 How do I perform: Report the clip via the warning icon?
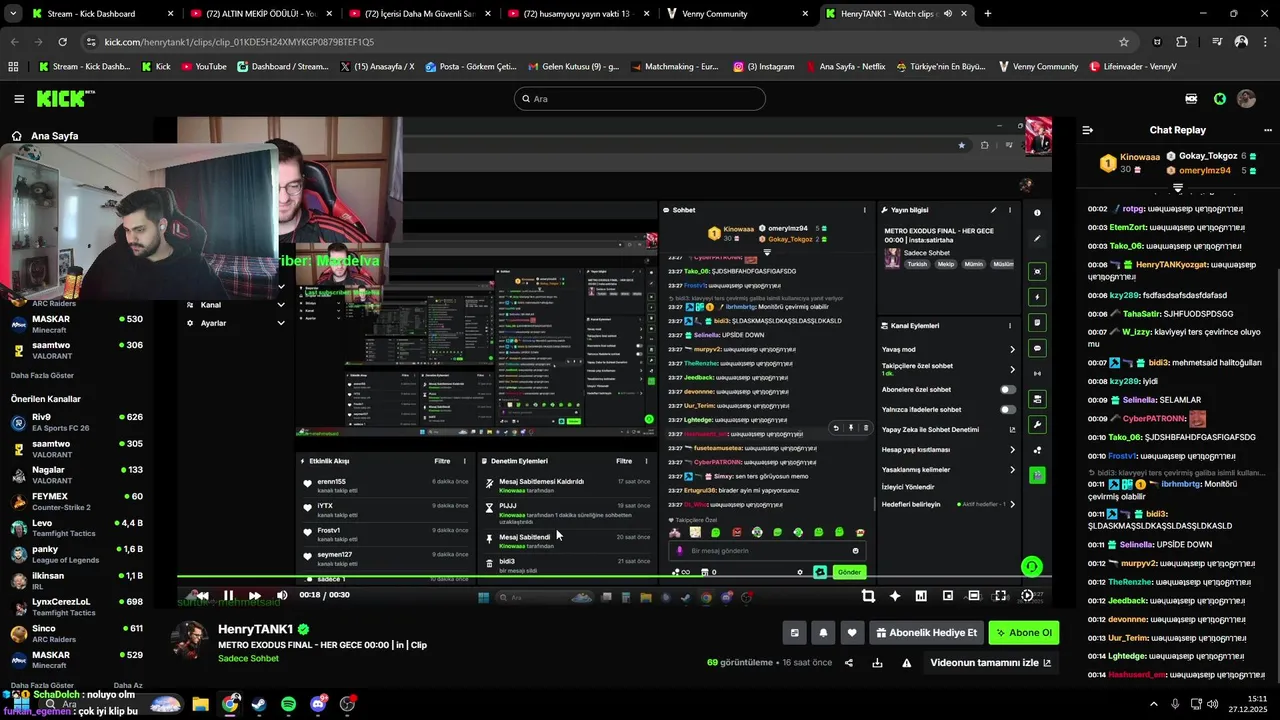[907, 662]
